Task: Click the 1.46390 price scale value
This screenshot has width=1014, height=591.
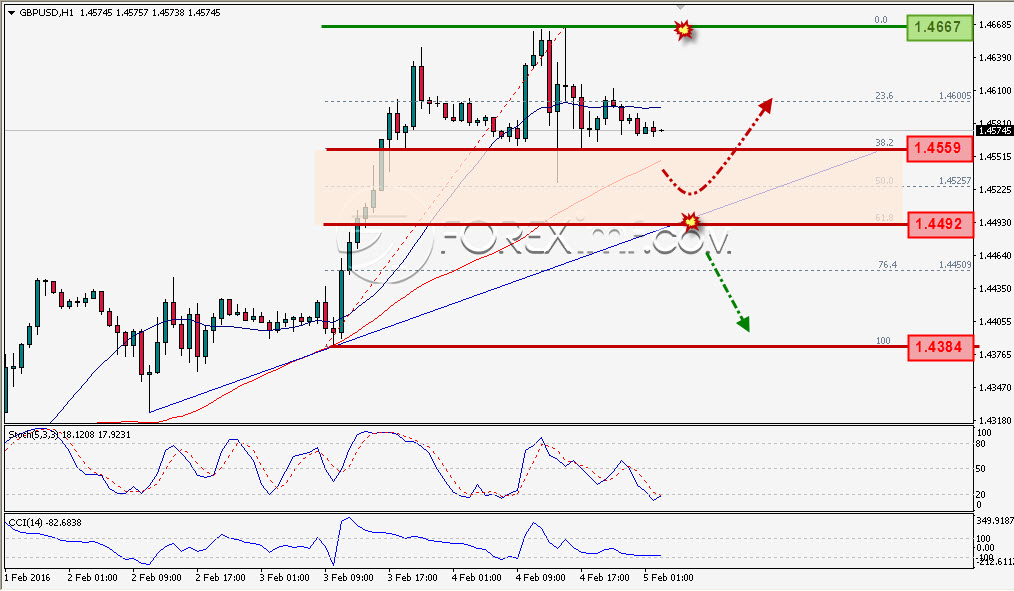Action: coord(995,58)
